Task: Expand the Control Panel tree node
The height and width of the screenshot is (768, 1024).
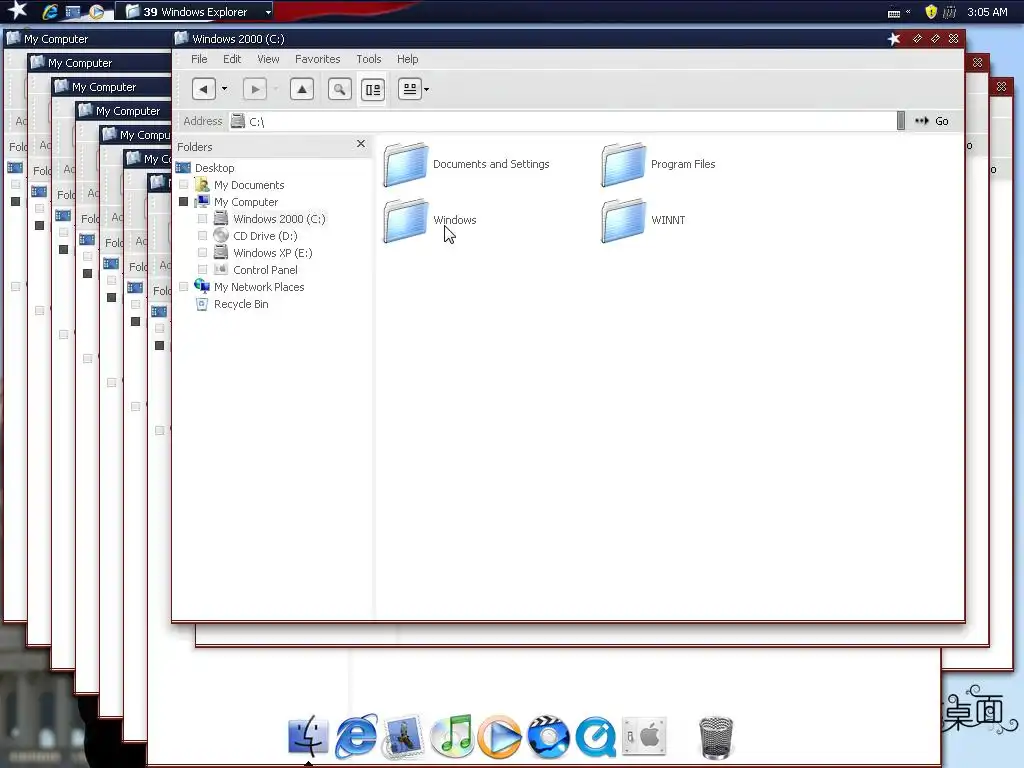Action: point(202,270)
